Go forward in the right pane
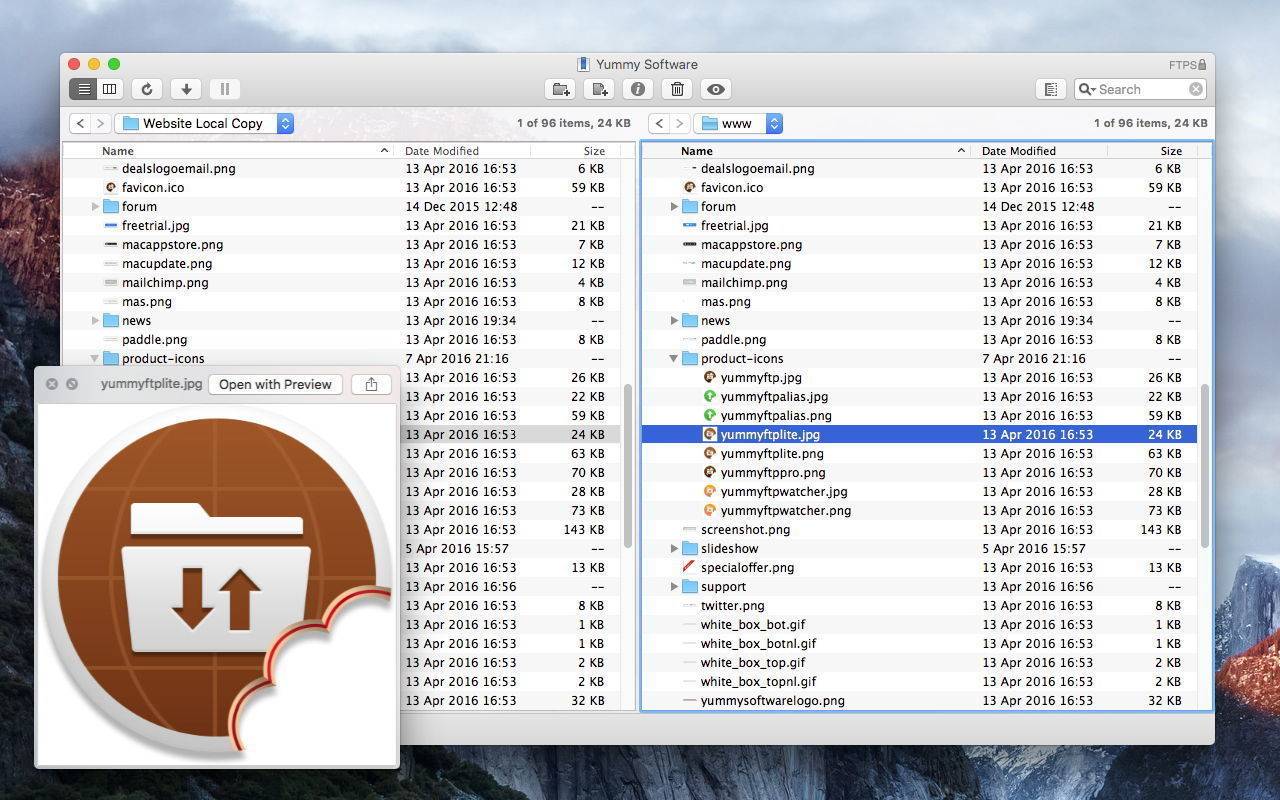This screenshot has width=1280, height=800. tap(680, 123)
